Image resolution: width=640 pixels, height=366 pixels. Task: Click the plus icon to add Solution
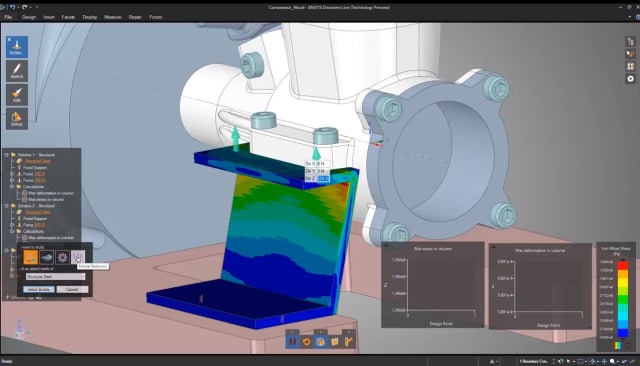(7, 297)
